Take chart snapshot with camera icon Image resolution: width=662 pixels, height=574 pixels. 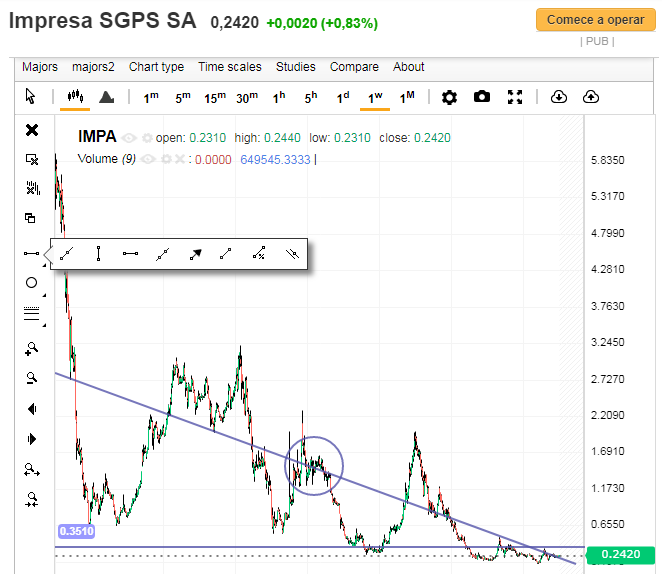click(x=482, y=97)
